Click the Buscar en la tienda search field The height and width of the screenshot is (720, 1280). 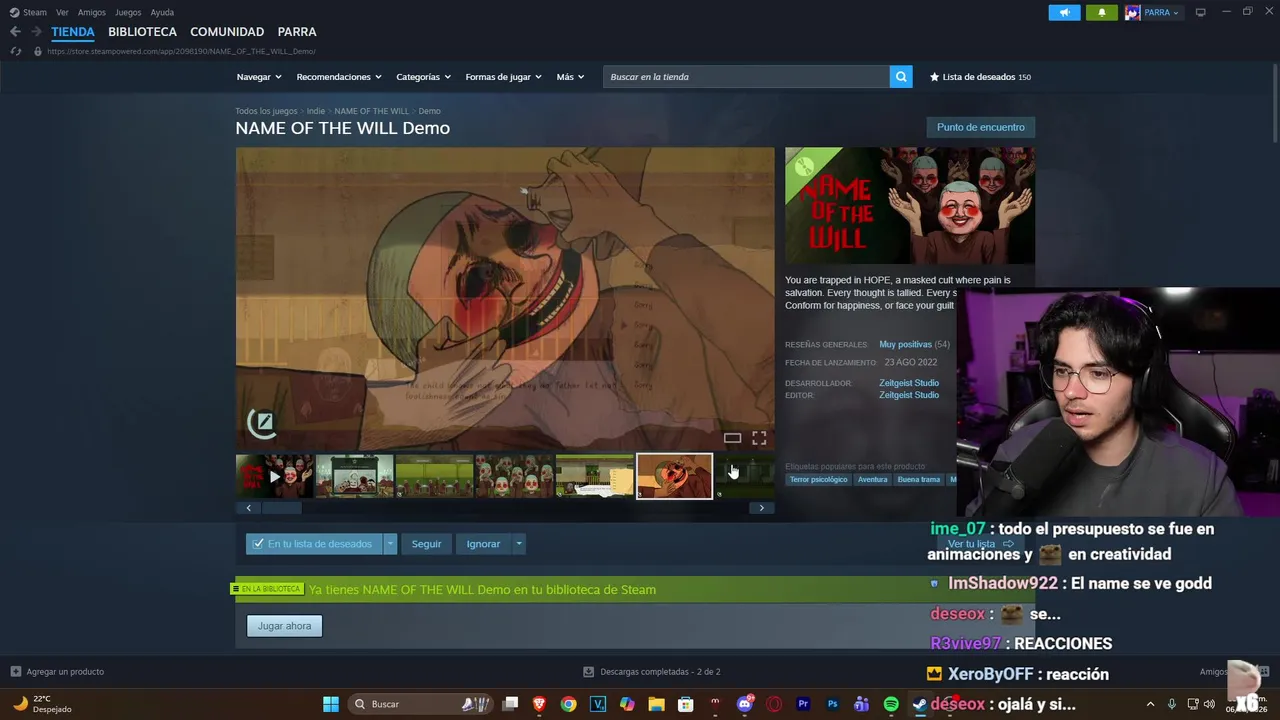pos(746,77)
